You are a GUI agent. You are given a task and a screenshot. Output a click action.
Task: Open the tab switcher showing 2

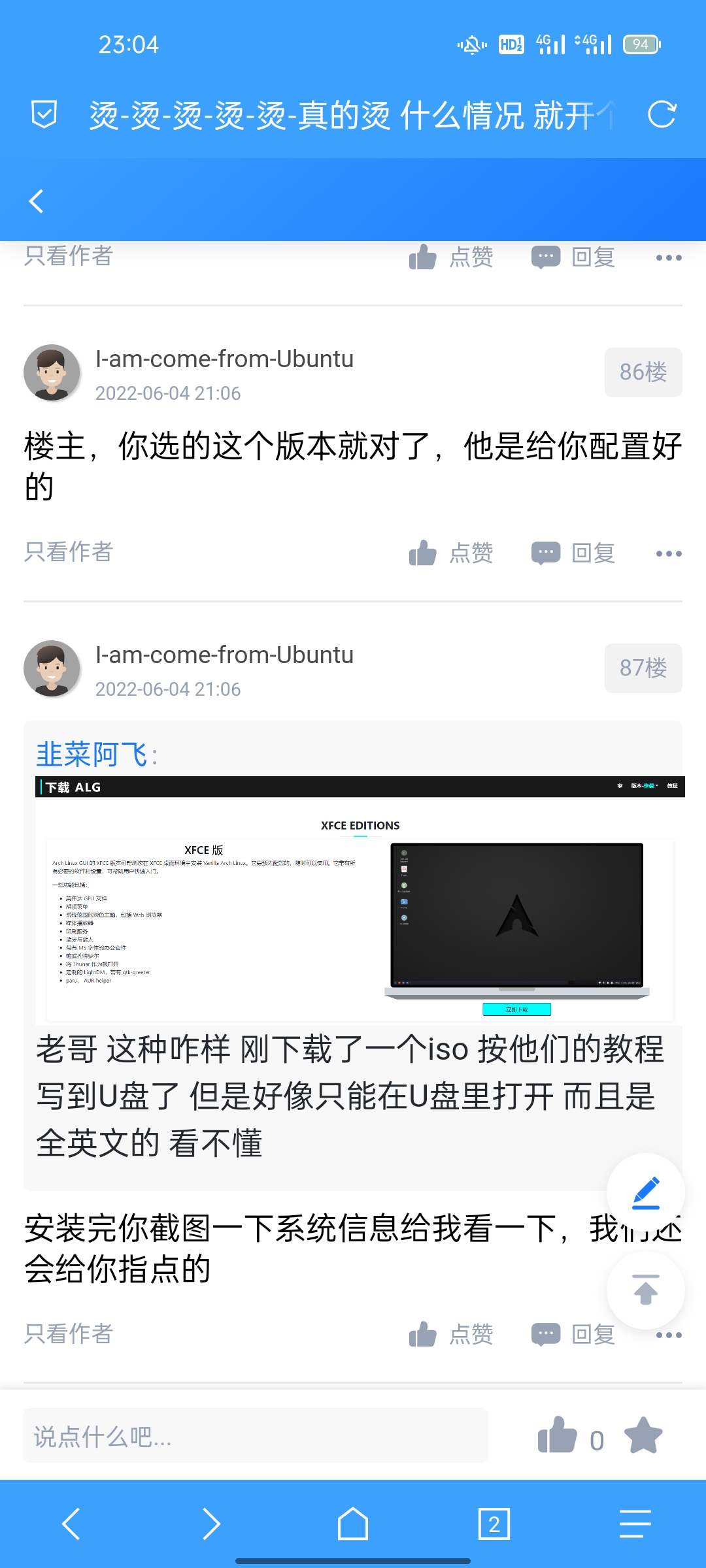(494, 1524)
